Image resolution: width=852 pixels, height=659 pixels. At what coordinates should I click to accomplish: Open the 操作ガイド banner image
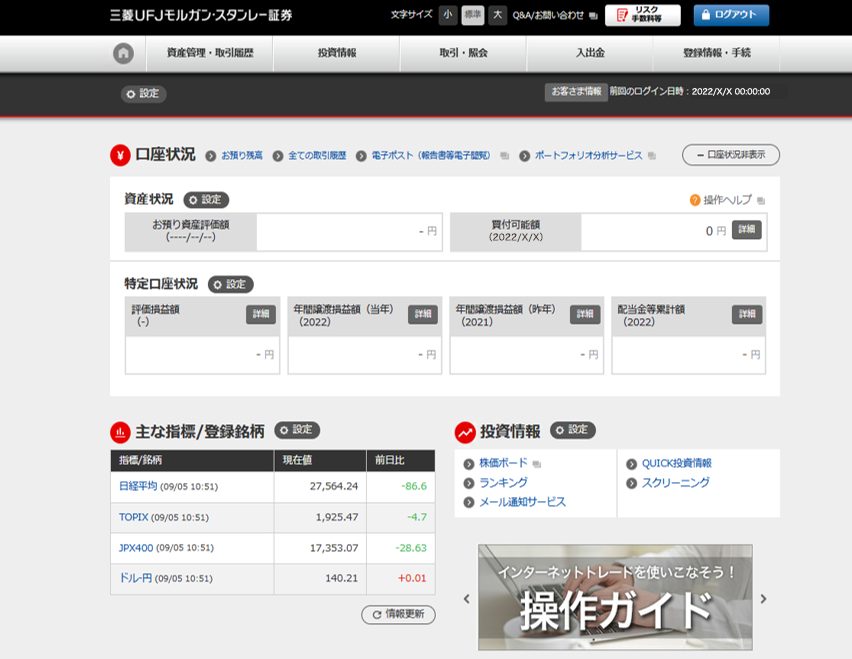pyautogui.click(x=615, y=597)
